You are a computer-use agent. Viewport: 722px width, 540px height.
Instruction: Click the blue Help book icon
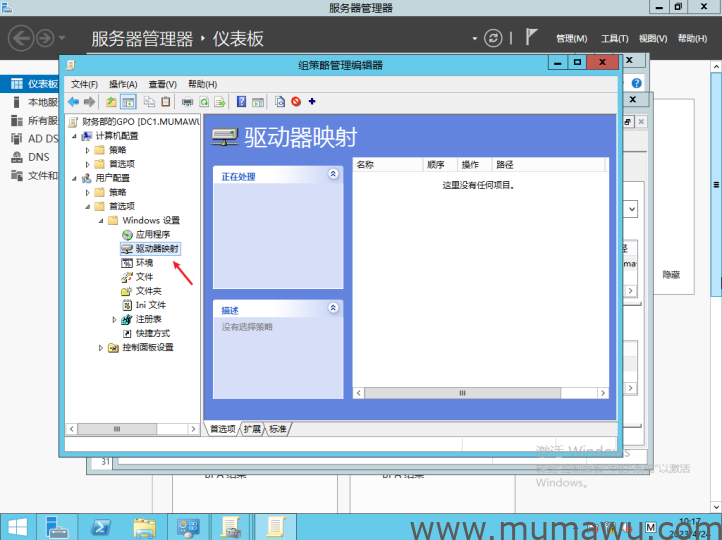coord(242,102)
